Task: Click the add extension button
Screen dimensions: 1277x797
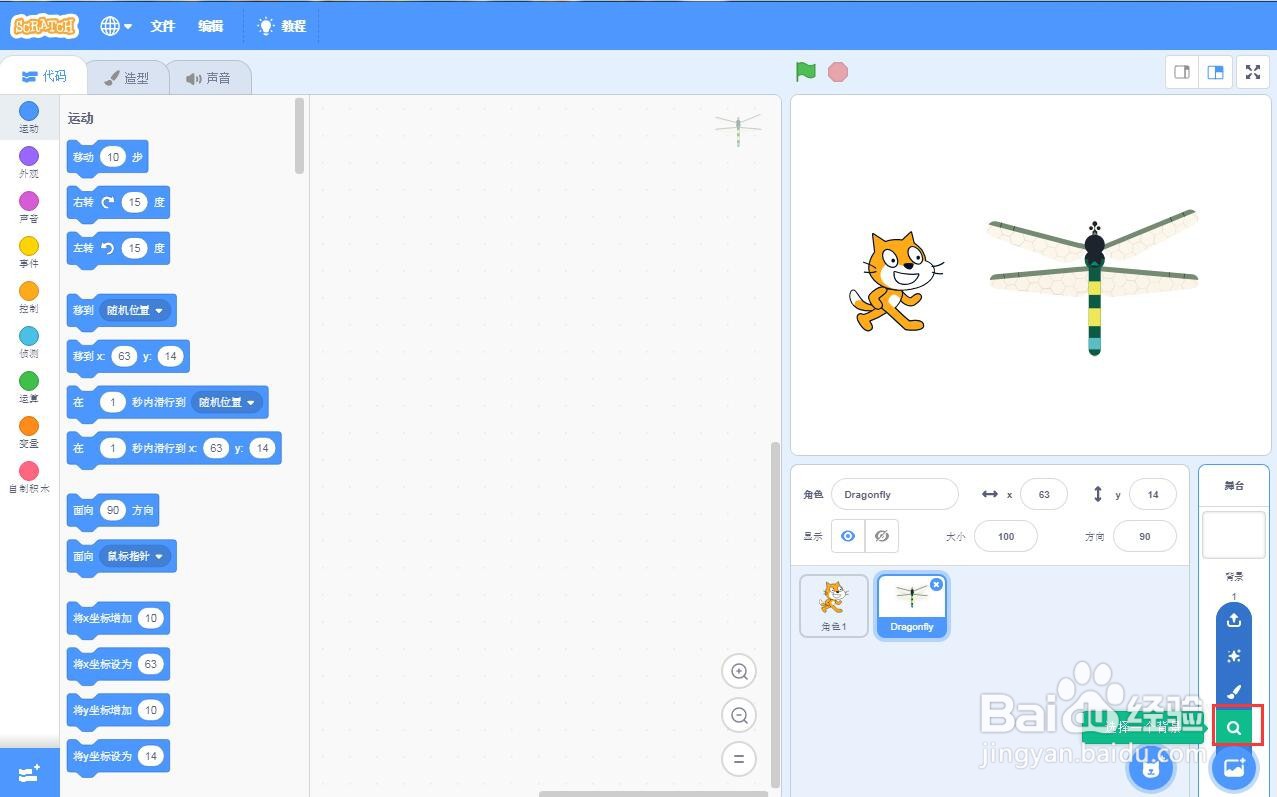Action: coord(29,773)
